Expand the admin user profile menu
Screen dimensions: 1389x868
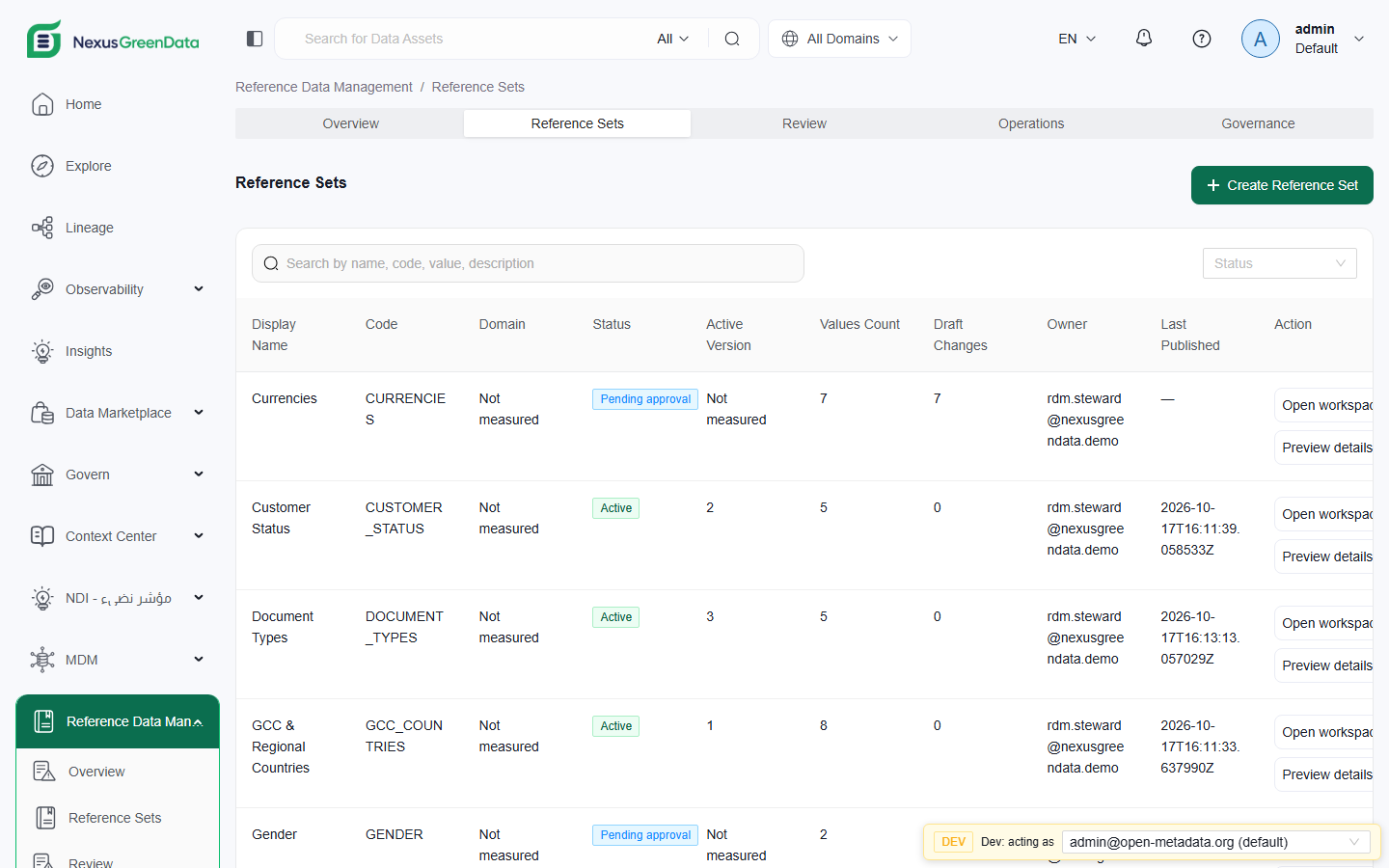pos(1359,39)
